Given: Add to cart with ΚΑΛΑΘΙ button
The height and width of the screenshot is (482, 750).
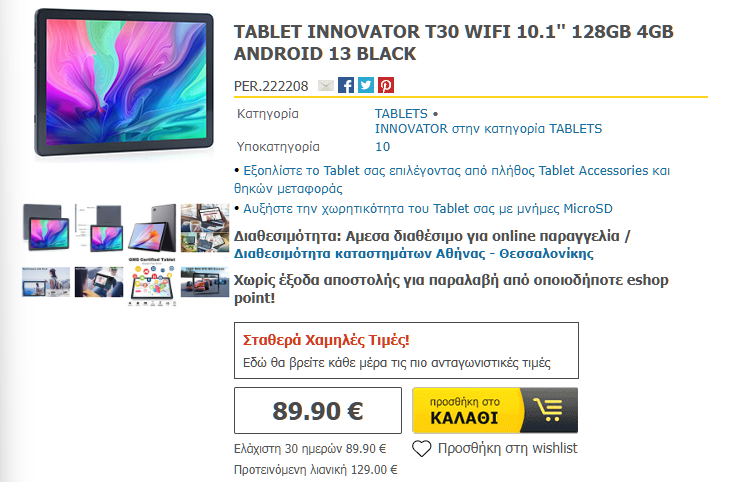Looking at the screenshot, I should [495, 410].
